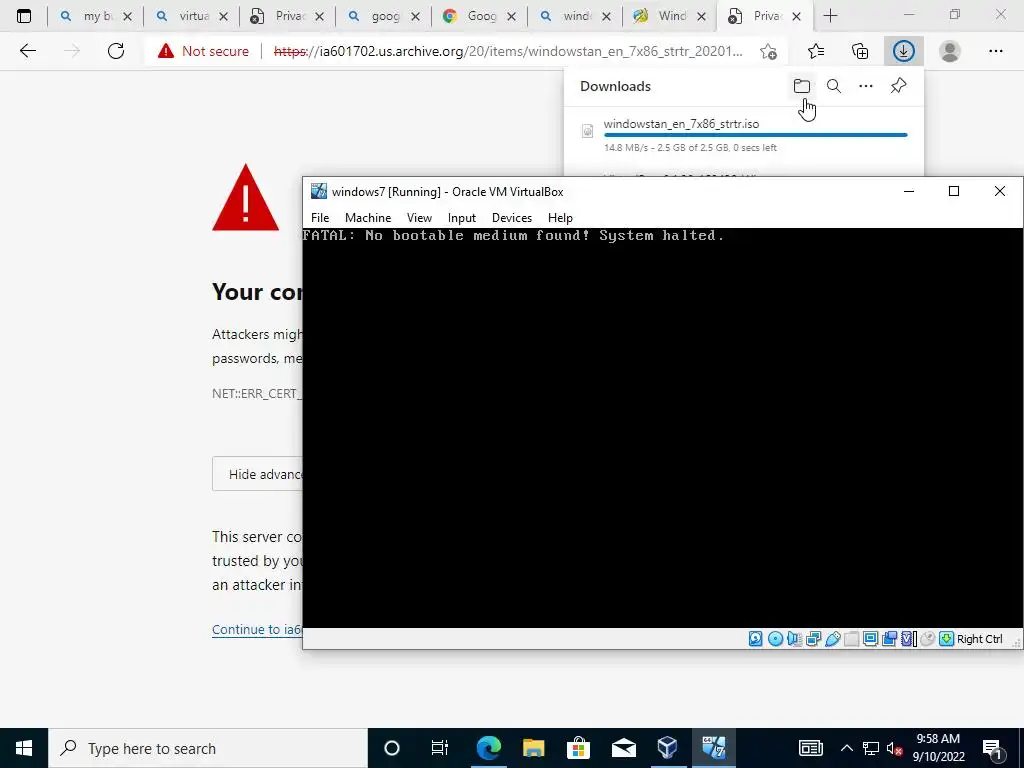
Task: Open display indicator in VirtualBox status bar
Action: [871, 639]
